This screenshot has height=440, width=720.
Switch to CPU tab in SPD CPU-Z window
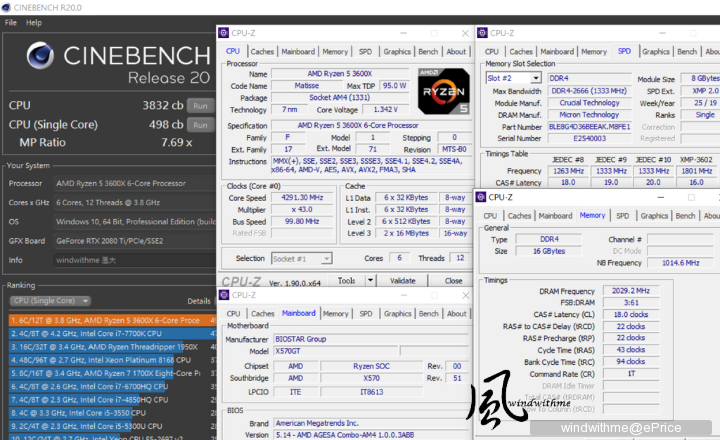(491, 51)
